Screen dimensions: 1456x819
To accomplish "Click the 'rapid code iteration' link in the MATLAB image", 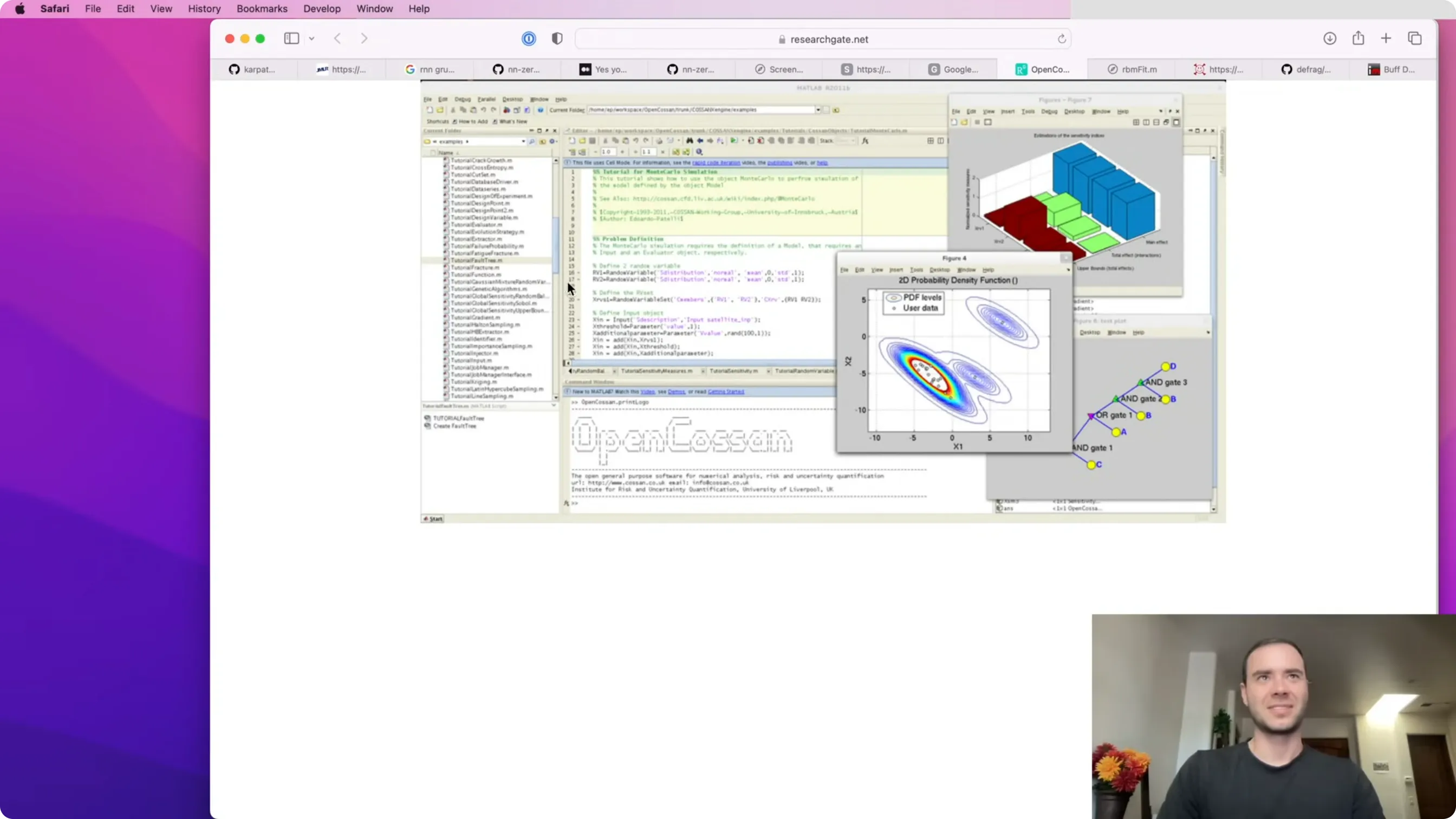I will pos(716,163).
